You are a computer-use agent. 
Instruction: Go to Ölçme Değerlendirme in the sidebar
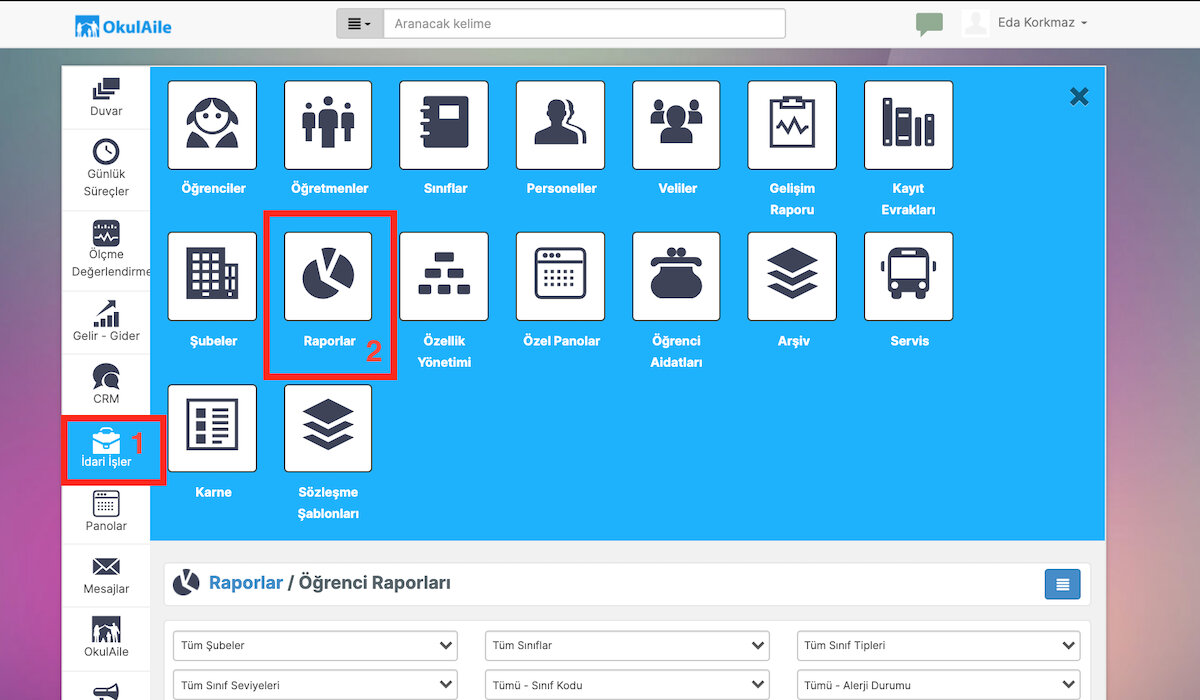[x=106, y=250]
